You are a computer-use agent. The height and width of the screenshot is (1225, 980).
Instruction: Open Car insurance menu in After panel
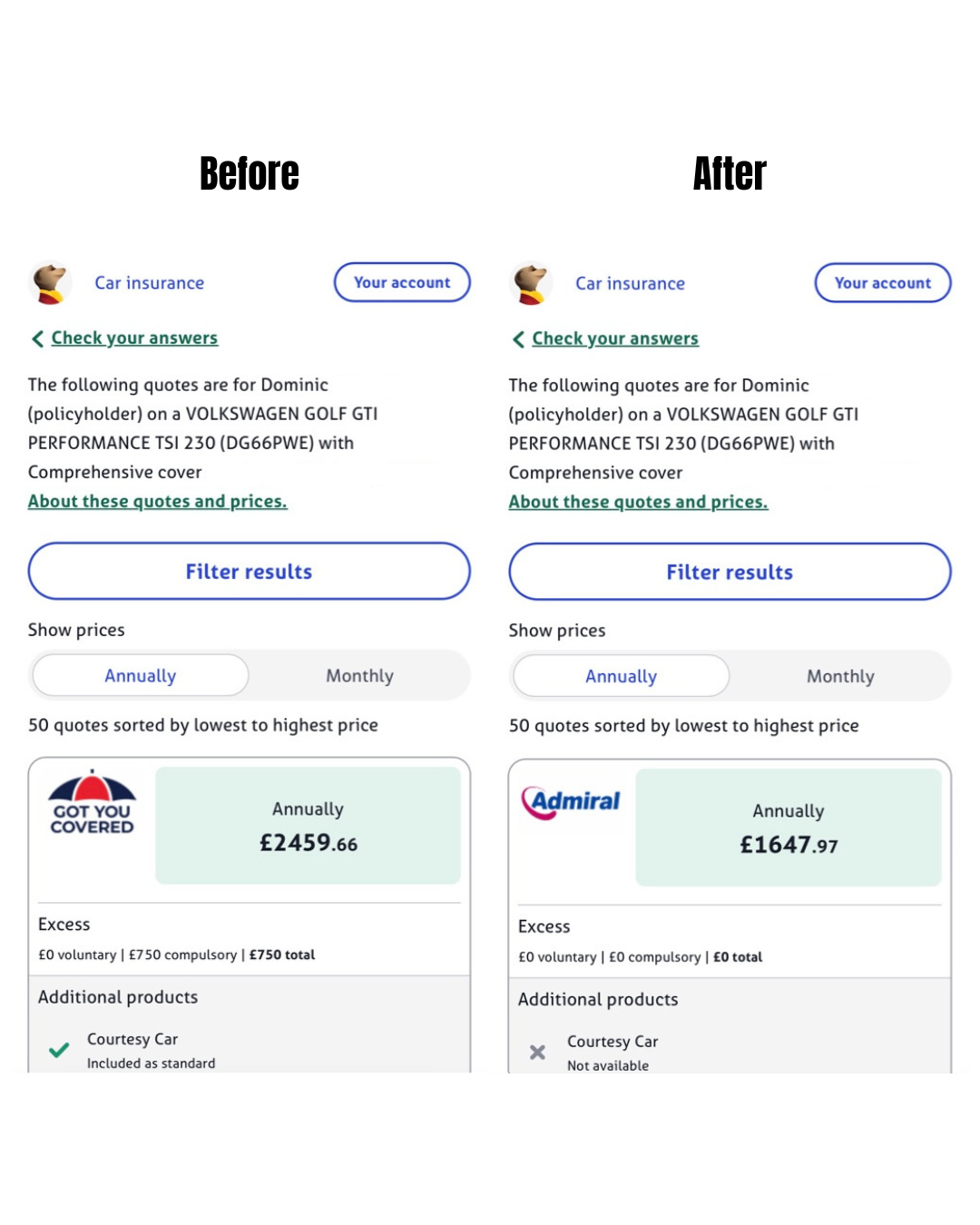(631, 284)
